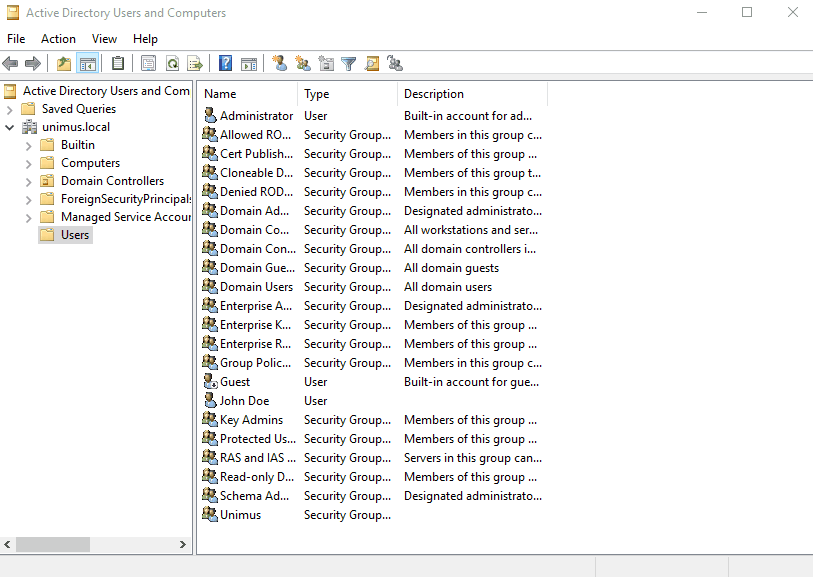The height and width of the screenshot is (577, 813).
Task: Create a new user toolbar icon
Action: click(279, 63)
